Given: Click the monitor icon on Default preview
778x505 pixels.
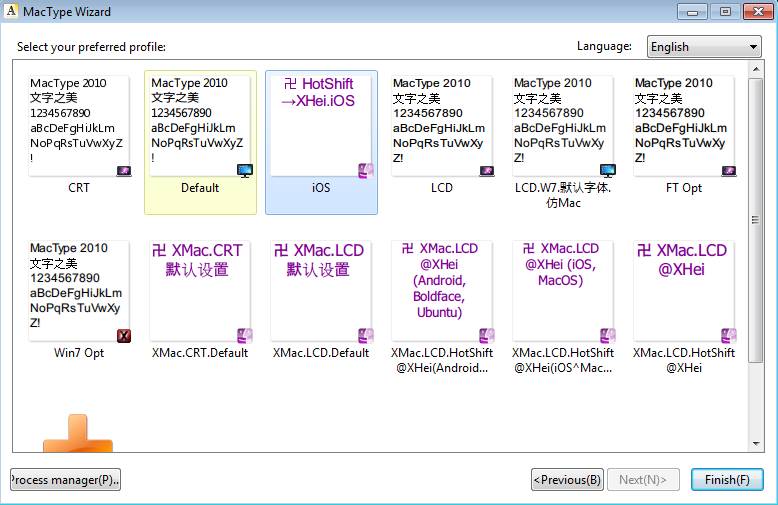Looking at the screenshot, I should coord(245,171).
